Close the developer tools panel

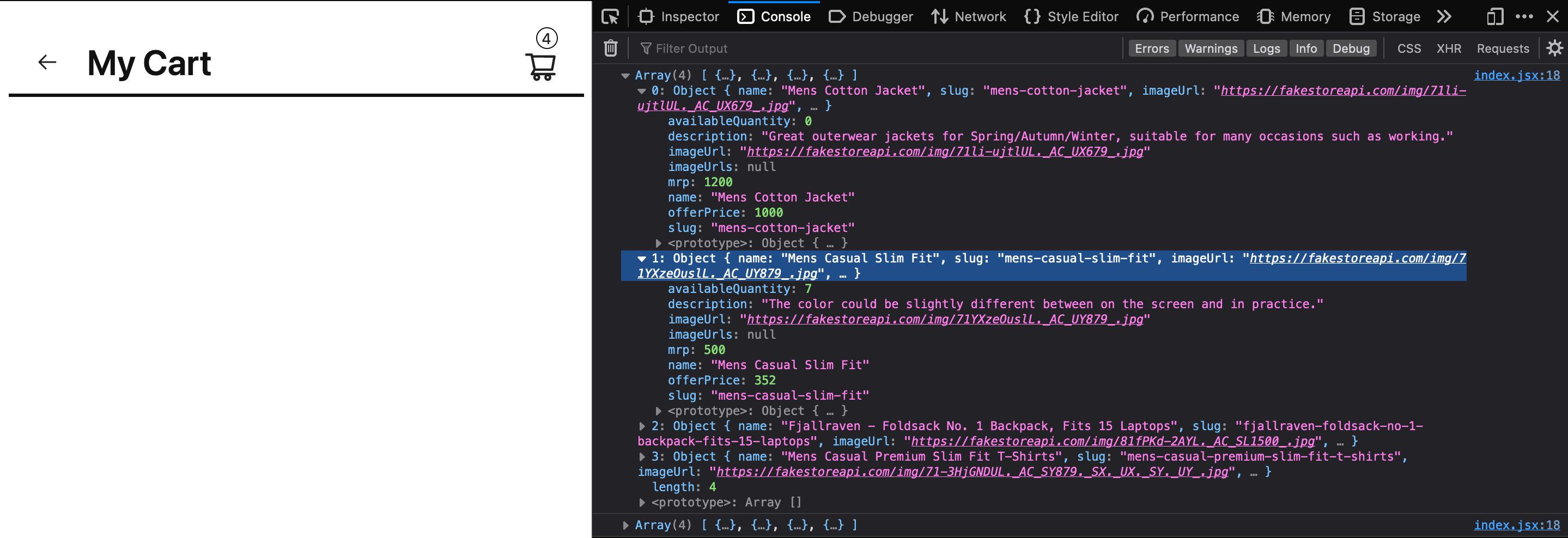1553,16
